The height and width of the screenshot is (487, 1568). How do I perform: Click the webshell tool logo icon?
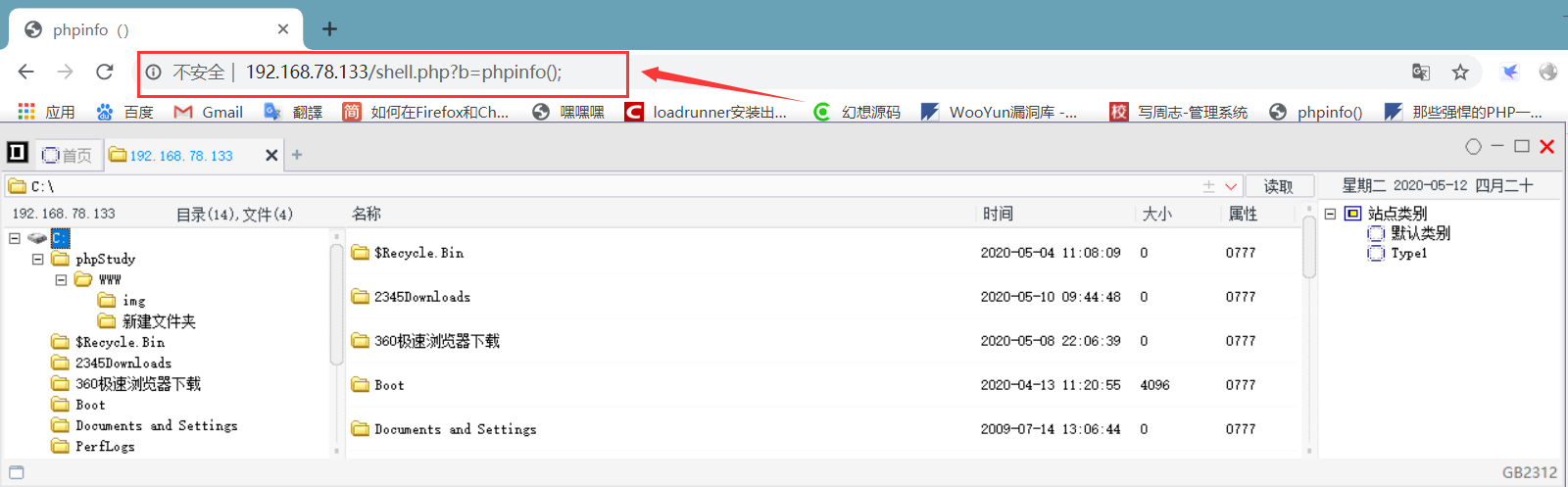pyautogui.click(x=17, y=152)
